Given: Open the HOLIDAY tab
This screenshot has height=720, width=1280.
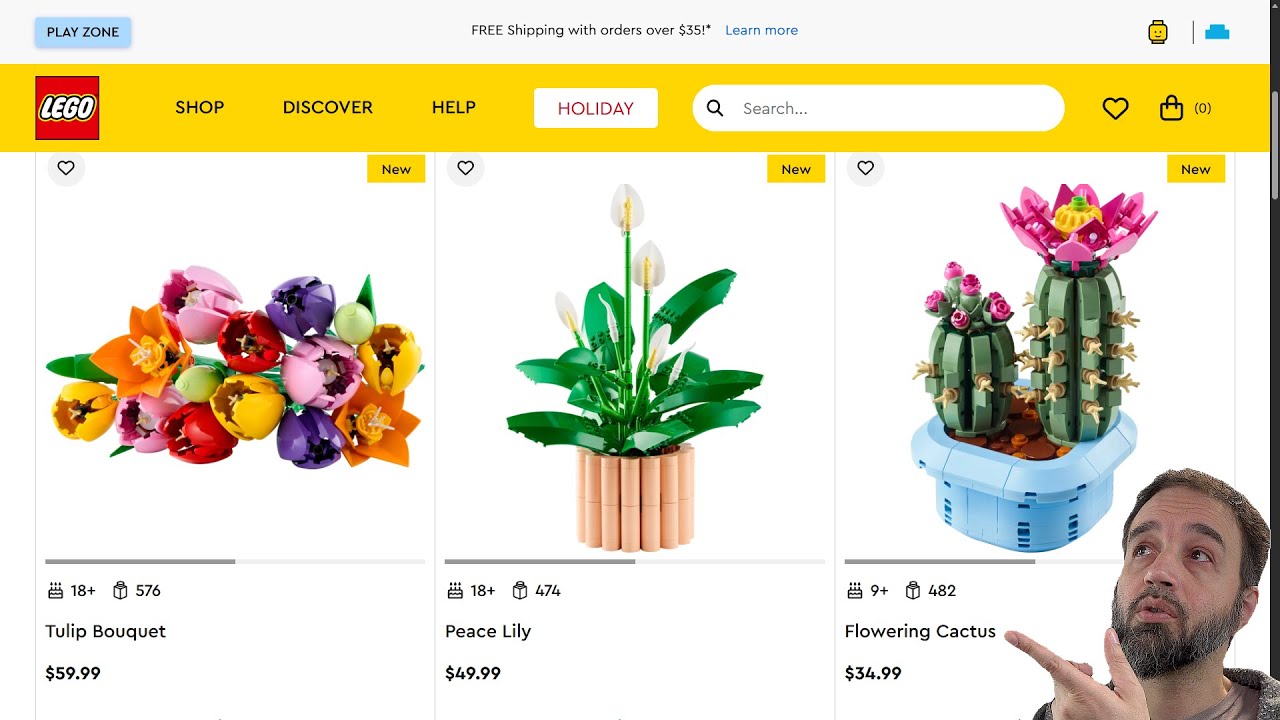Looking at the screenshot, I should (x=596, y=108).
